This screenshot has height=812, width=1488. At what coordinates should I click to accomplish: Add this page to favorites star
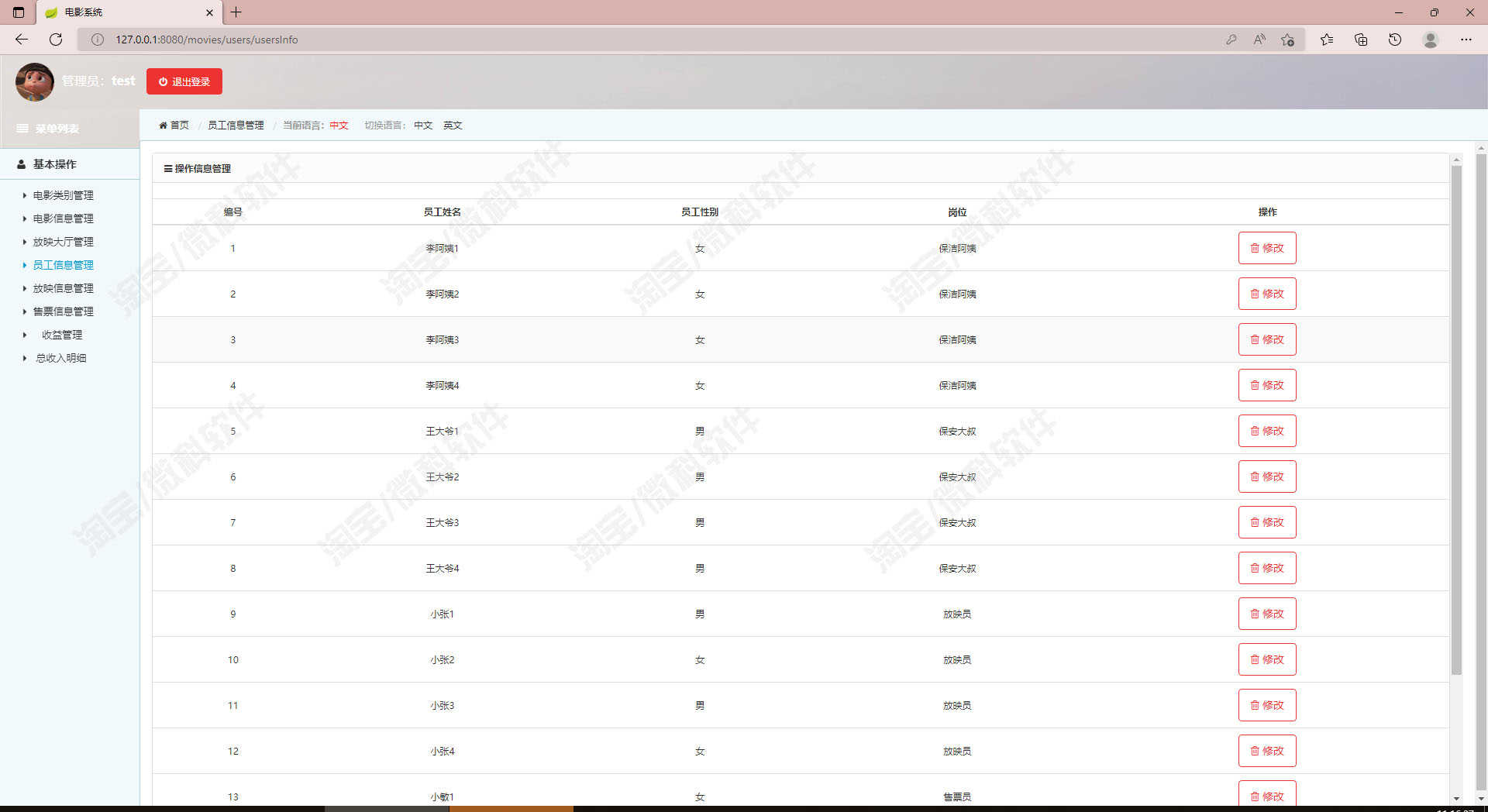[x=1287, y=40]
